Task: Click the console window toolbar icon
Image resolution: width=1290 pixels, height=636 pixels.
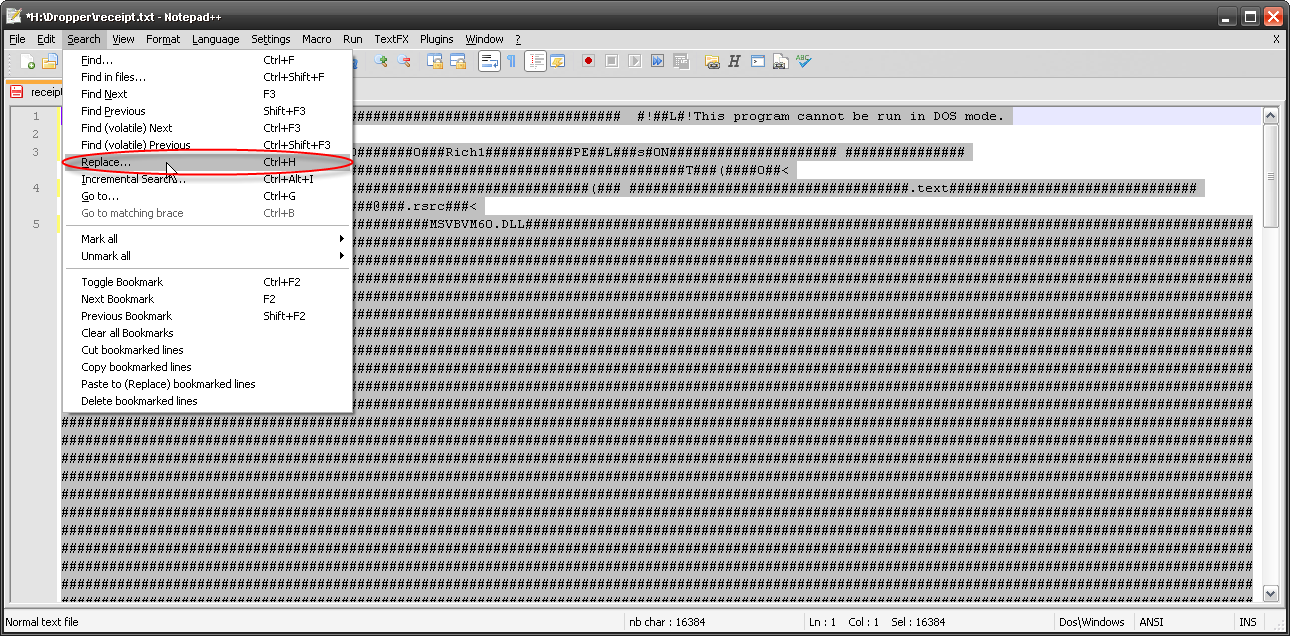Action: [758, 61]
